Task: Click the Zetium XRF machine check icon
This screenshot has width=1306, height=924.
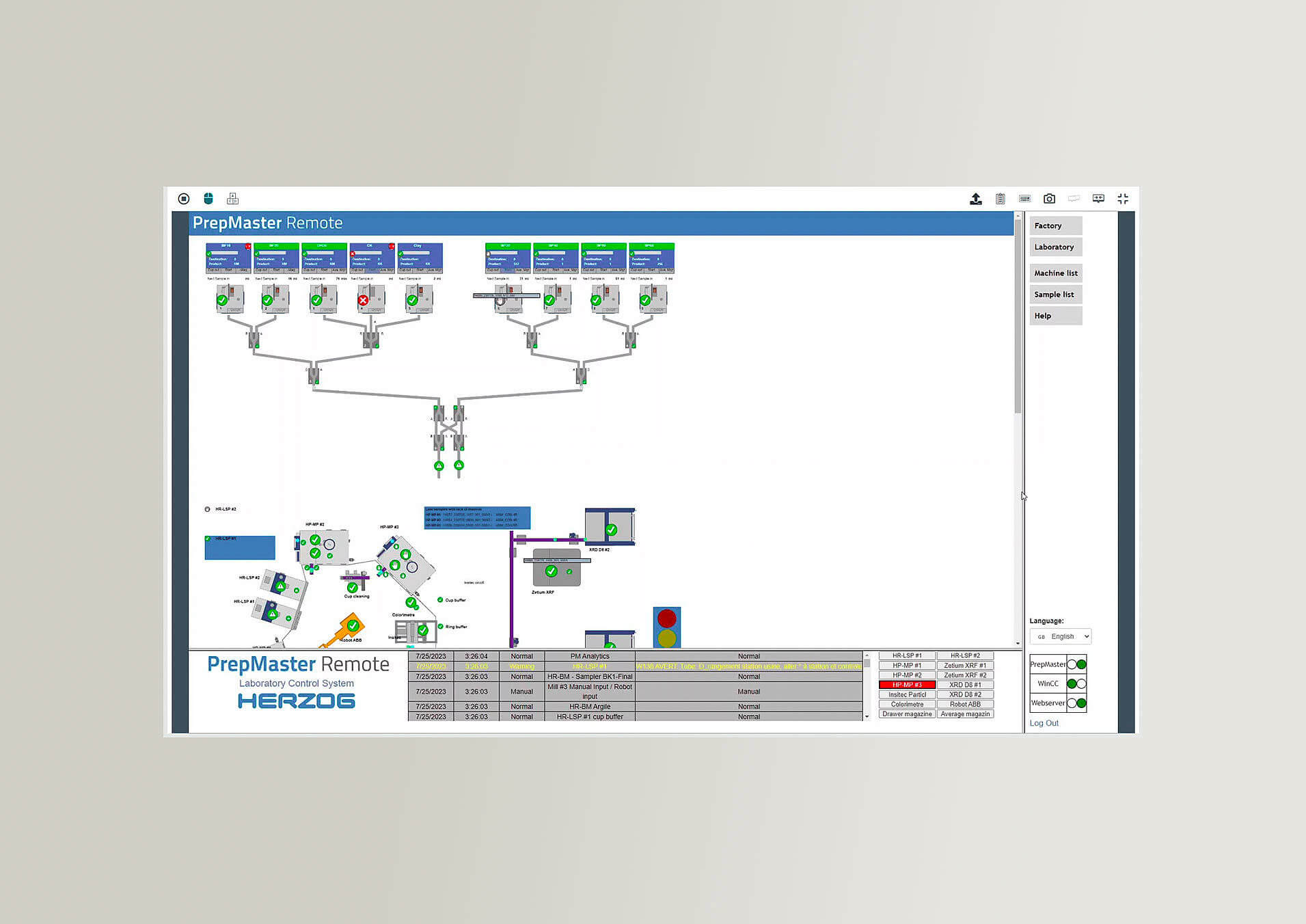Action: (x=551, y=571)
